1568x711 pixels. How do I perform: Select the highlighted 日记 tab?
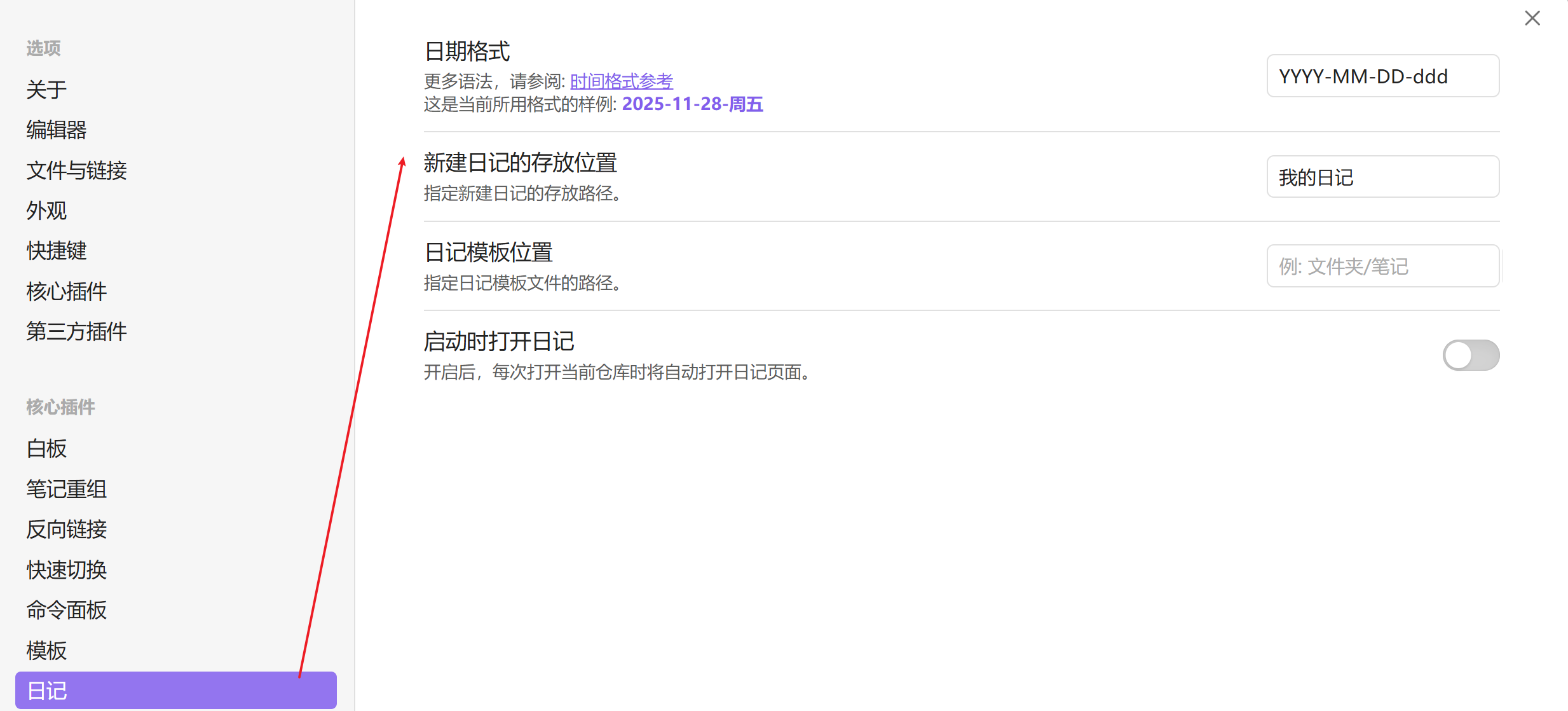coord(175,691)
